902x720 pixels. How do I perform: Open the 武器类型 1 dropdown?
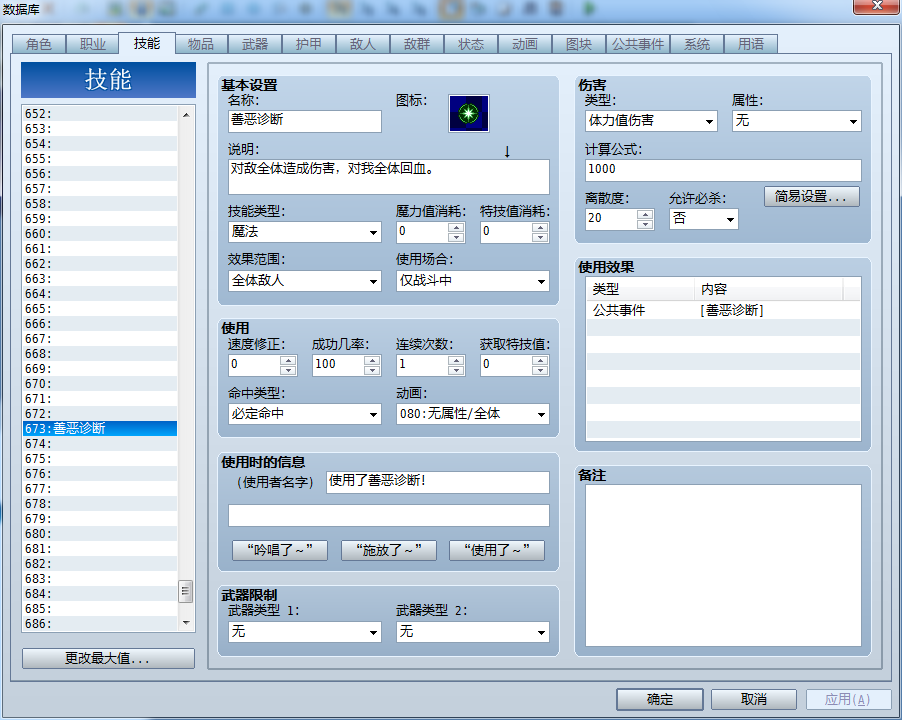click(304, 631)
